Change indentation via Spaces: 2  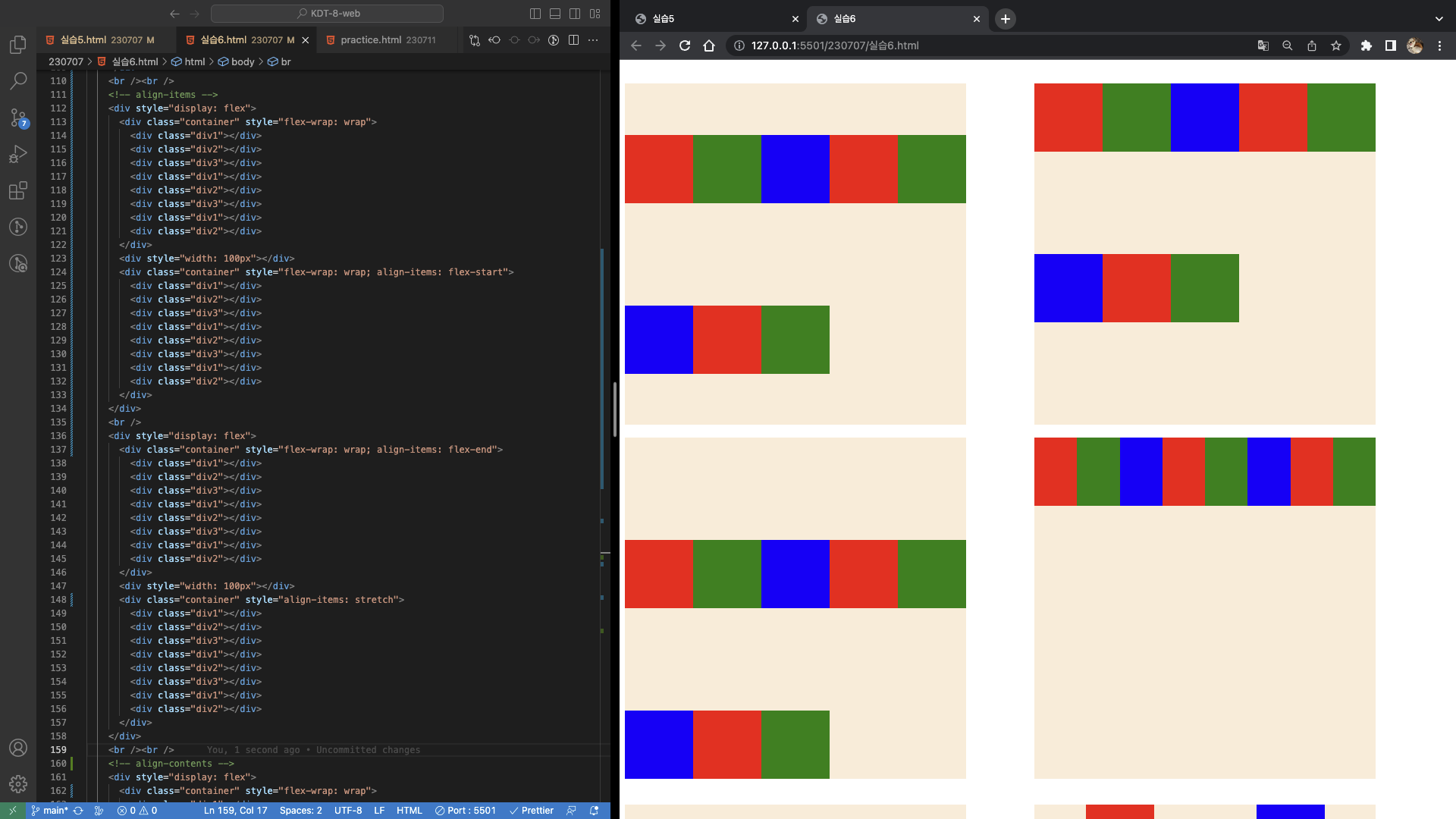point(300,811)
